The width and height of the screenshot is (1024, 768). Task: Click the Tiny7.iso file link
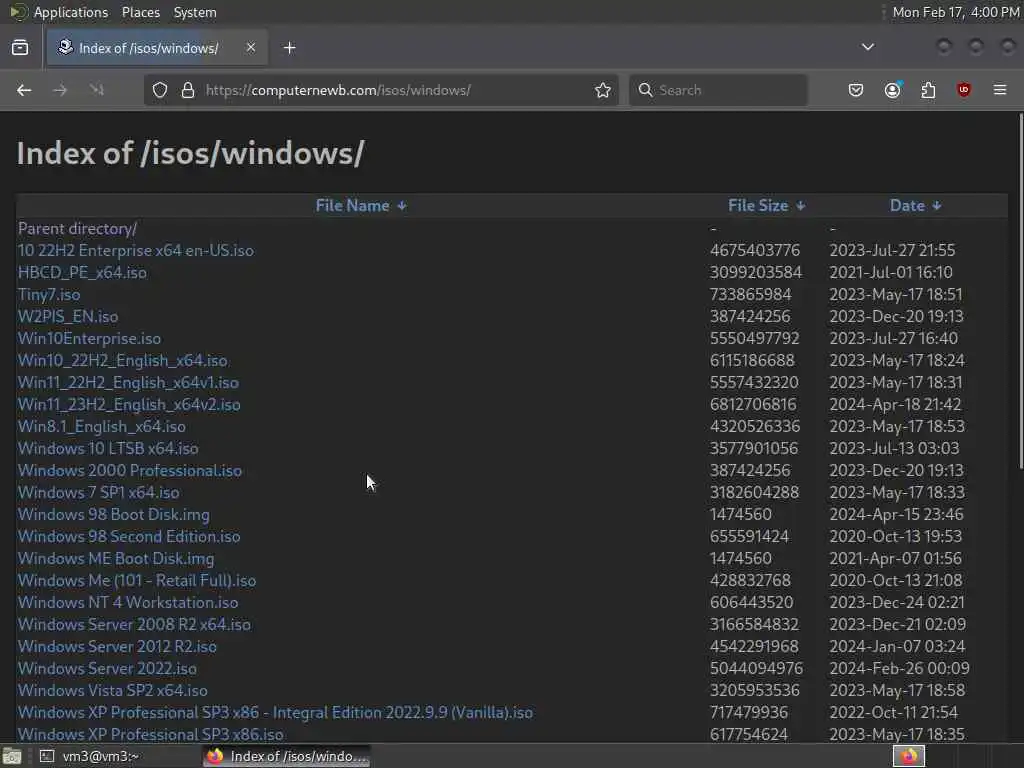(x=49, y=295)
